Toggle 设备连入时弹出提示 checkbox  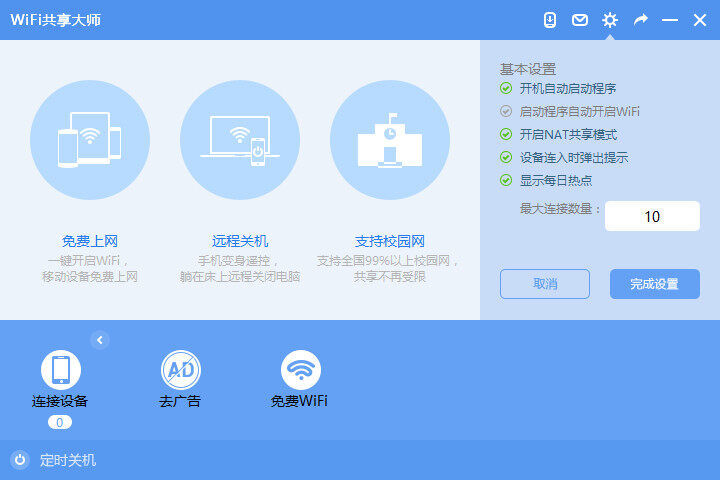click(506, 157)
